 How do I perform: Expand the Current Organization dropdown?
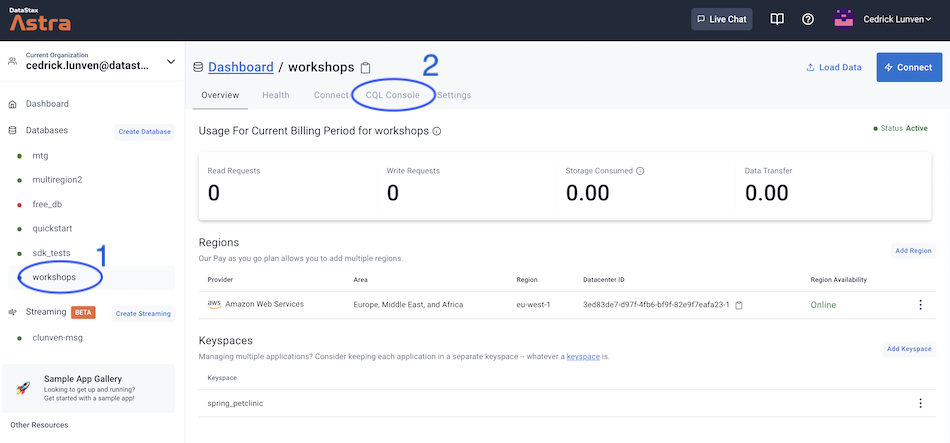pyautogui.click(x=171, y=61)
